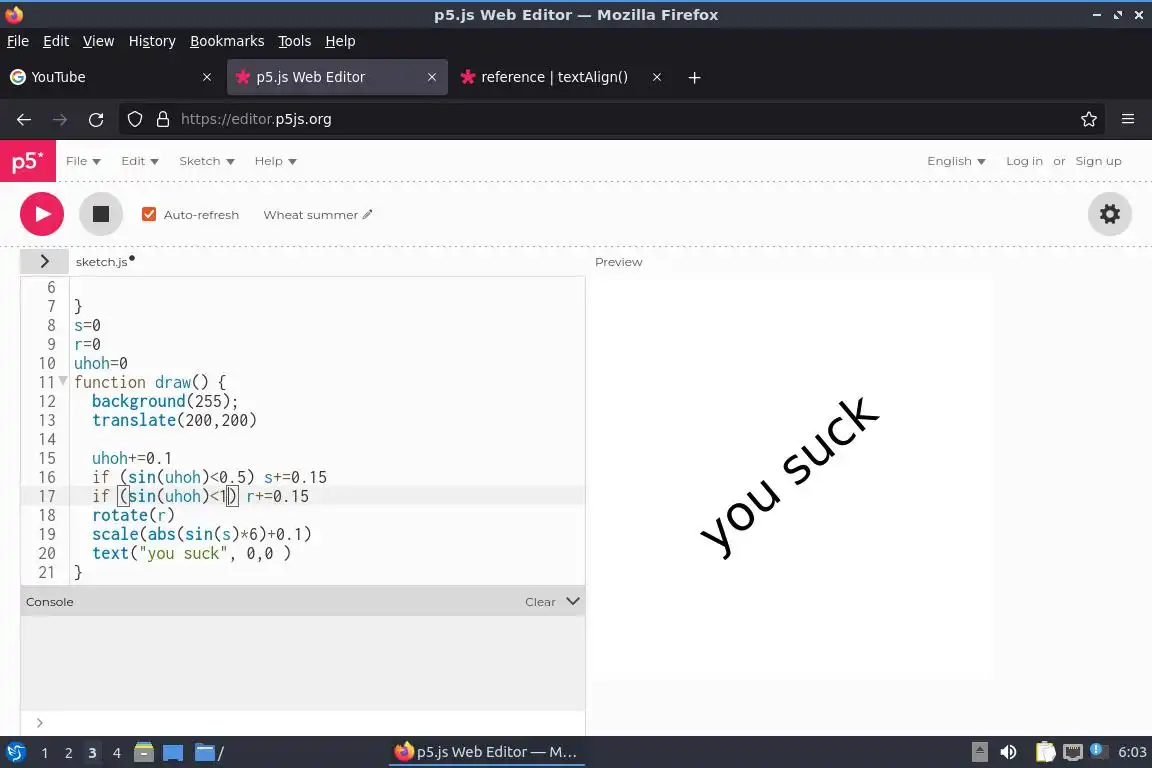Screen dimensions: 1152x768
Task: Click the Firefox icon in title bar
Action: pyautogui.click(x=14, y=14)
